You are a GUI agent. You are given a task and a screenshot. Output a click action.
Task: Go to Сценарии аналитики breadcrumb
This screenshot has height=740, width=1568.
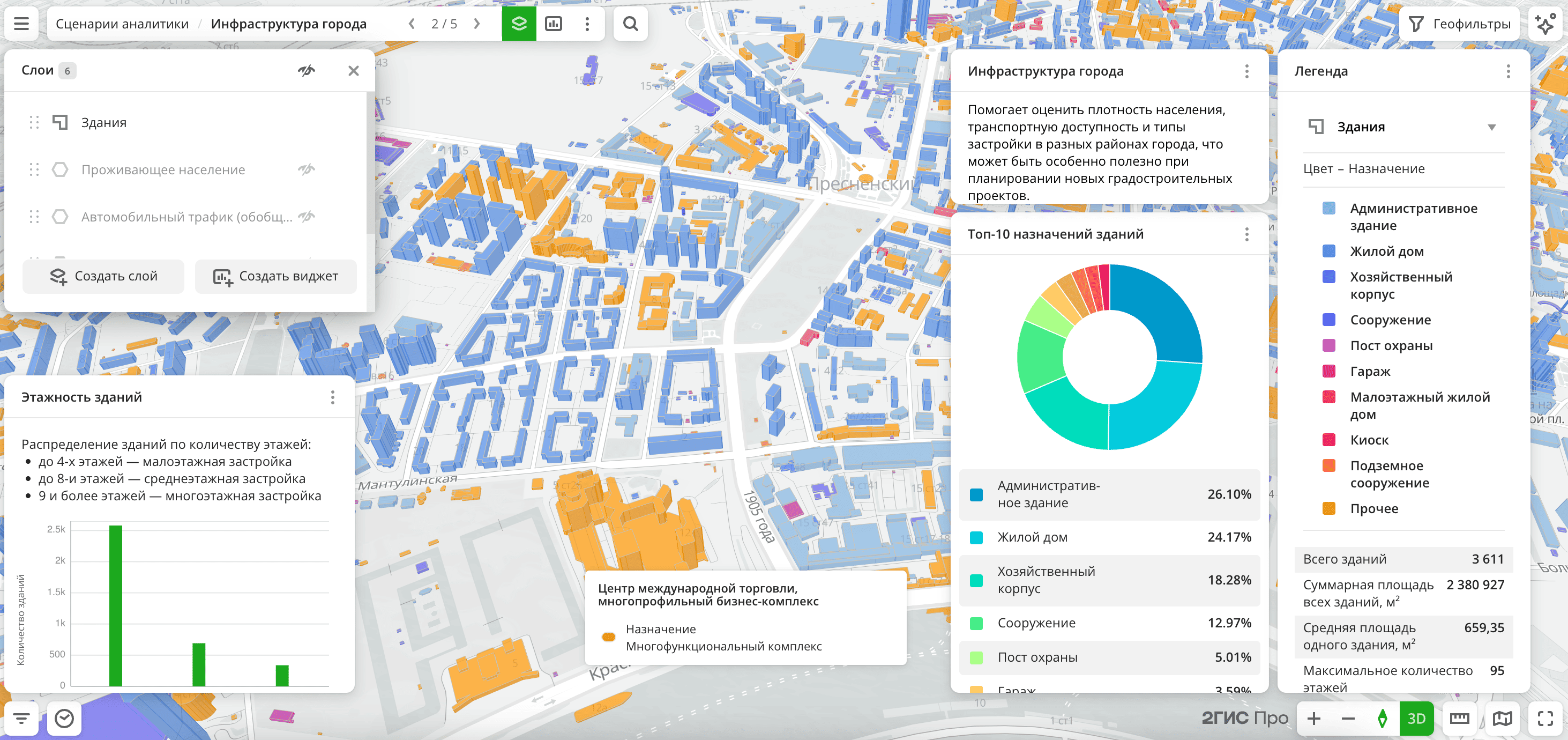122,24
